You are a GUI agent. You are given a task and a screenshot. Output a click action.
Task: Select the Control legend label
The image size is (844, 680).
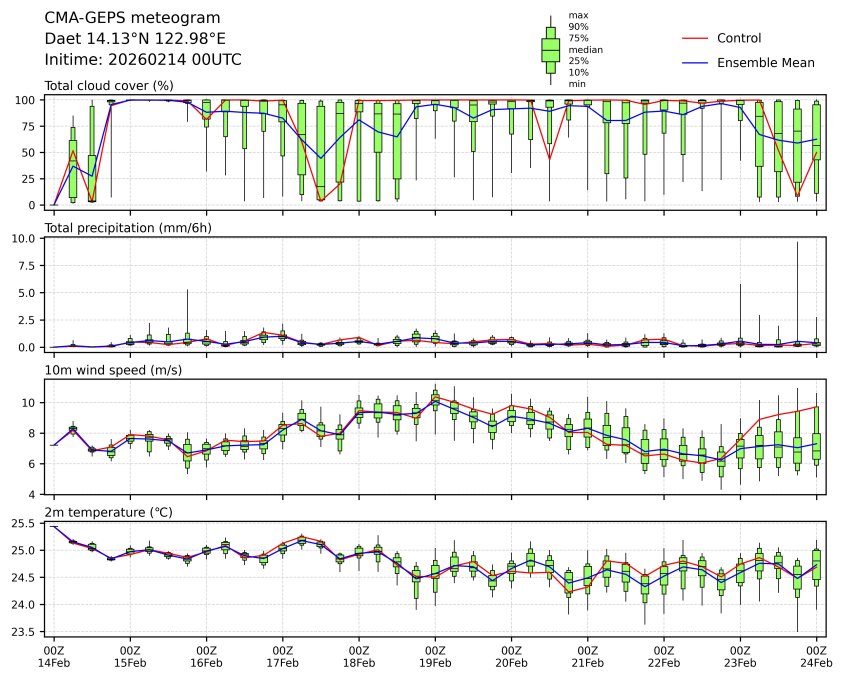click(739, 38)
